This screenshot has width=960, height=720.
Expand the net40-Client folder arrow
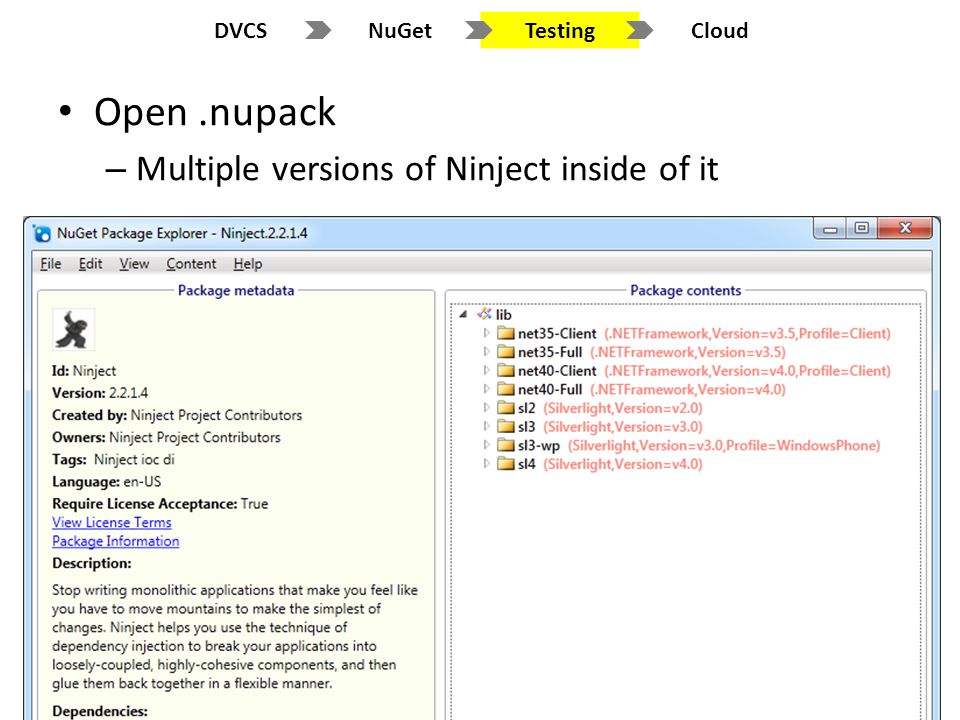coord(487,370)
